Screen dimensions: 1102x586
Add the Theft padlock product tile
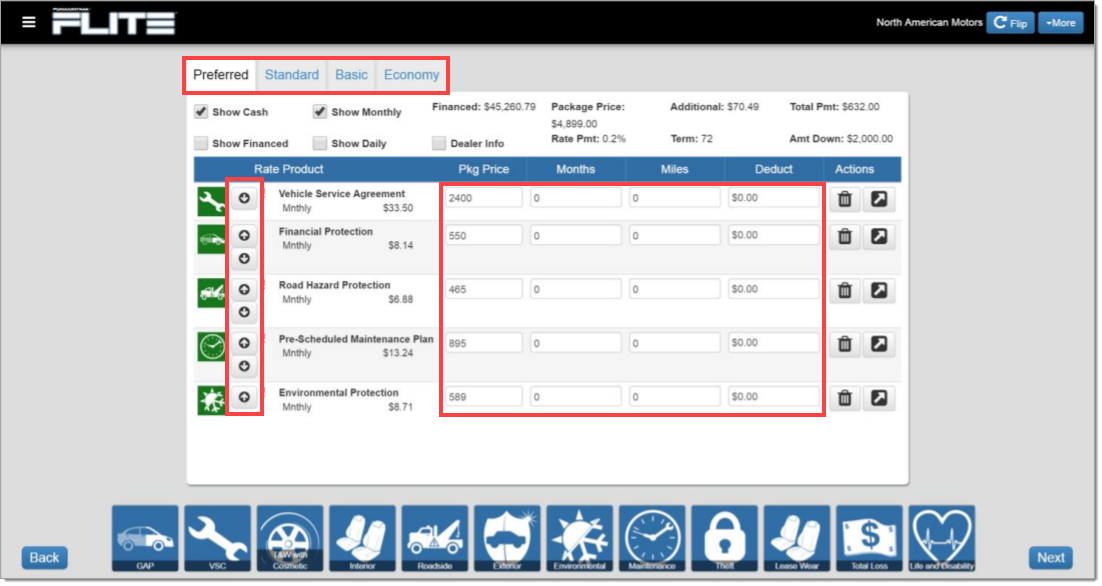coord(724,539)
